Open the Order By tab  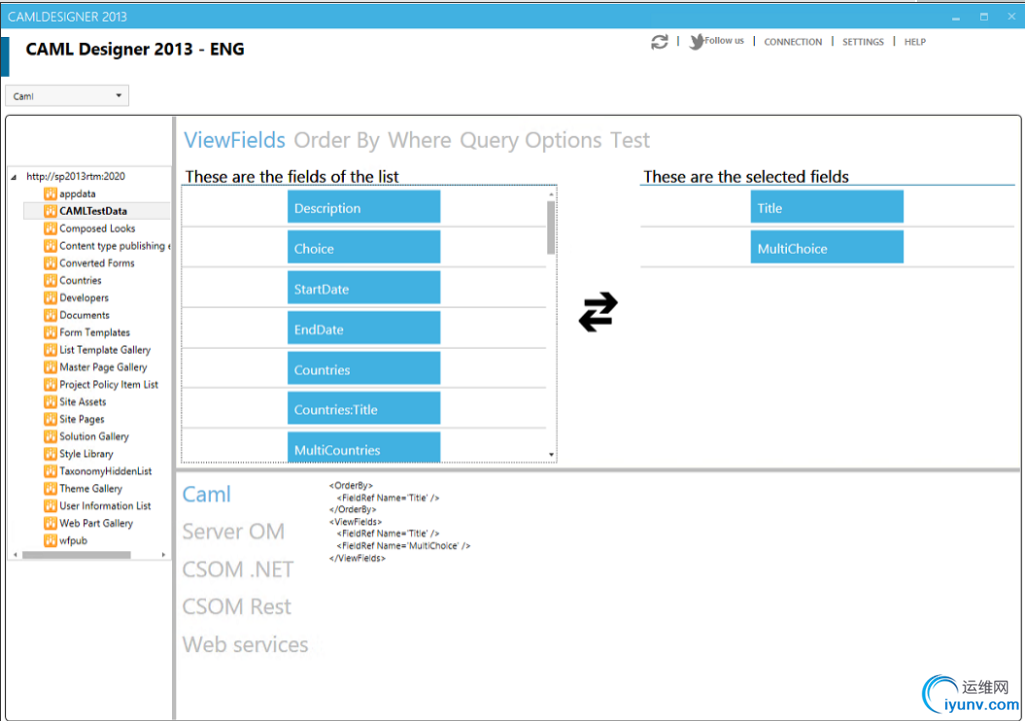tap(336, 140)
